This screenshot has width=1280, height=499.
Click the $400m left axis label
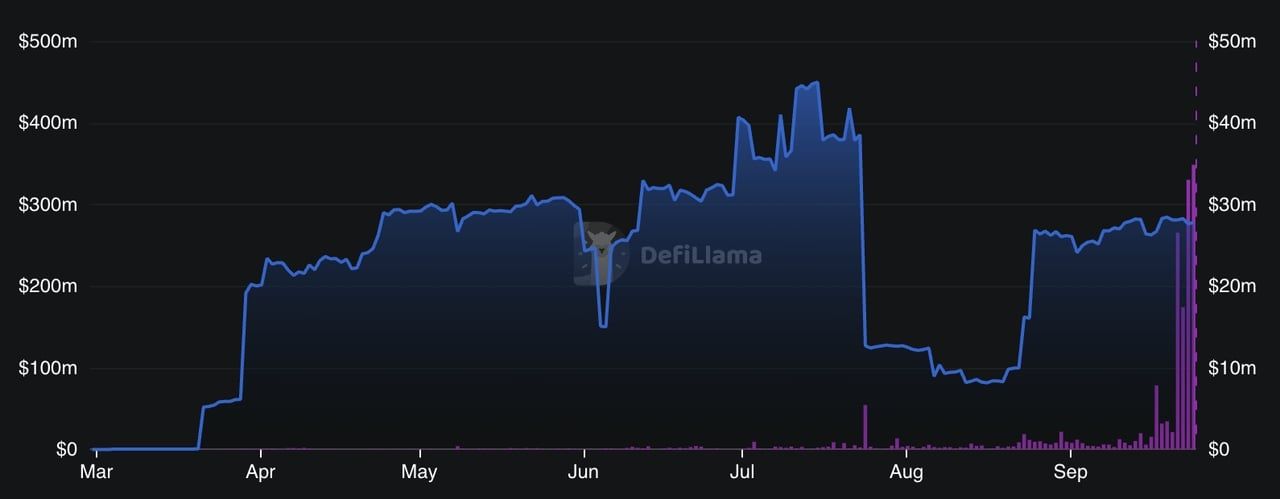(50, 123)
